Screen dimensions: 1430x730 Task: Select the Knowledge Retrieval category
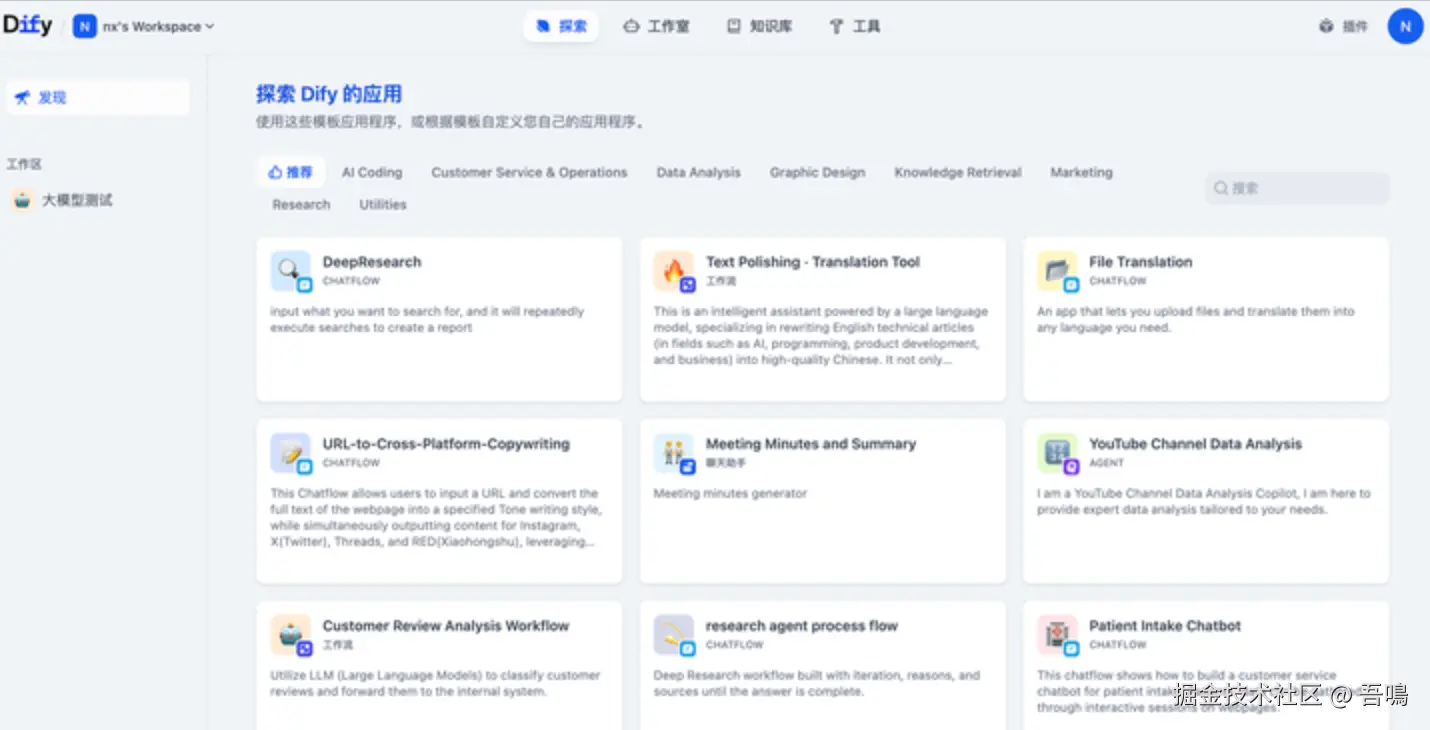pos(958,172)
